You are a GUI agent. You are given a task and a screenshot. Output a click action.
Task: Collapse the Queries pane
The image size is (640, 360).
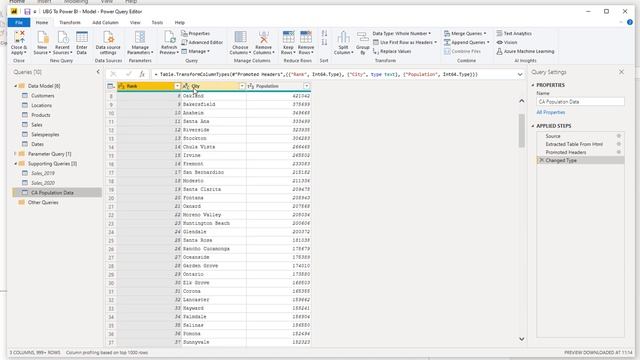(98, 72)
